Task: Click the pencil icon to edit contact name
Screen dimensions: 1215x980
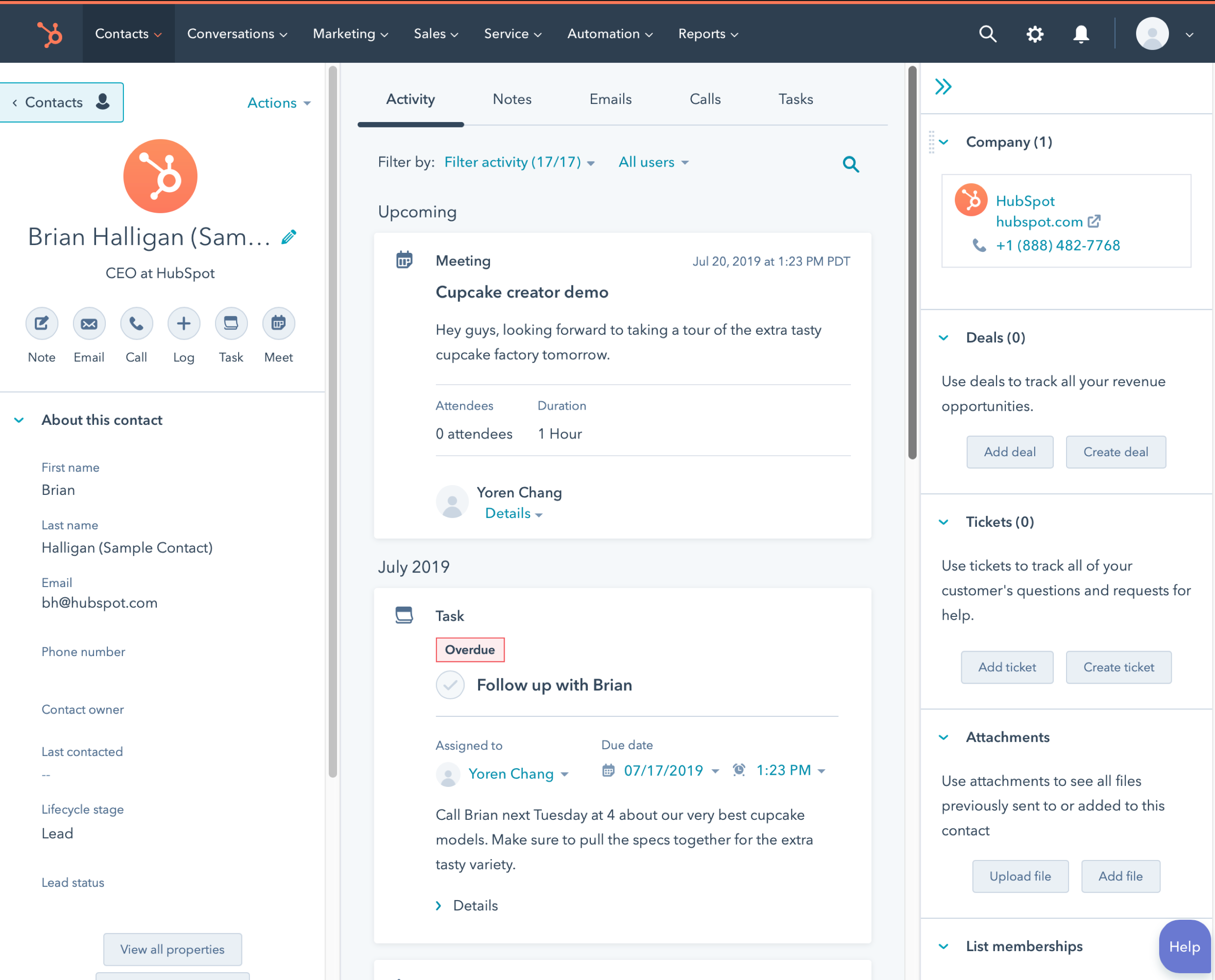Action: coord(289,237)
